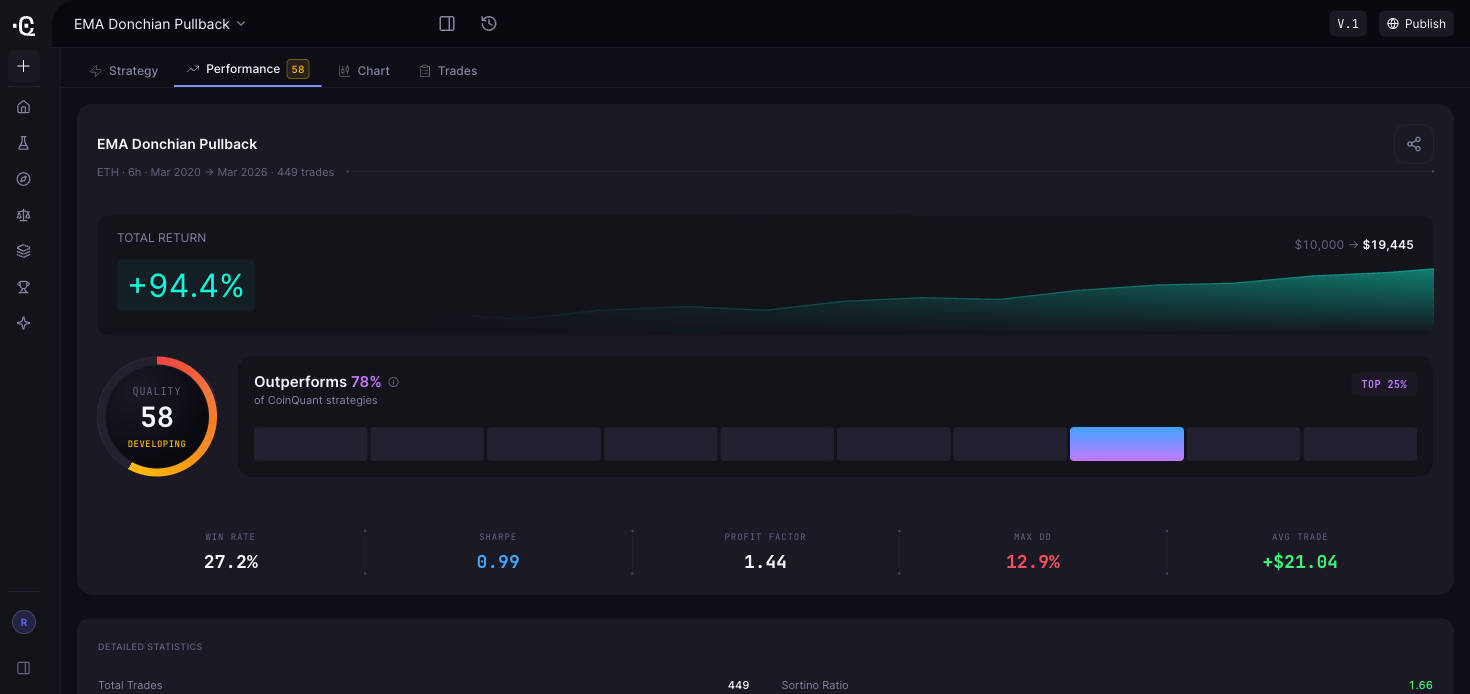Click the Avg Trade +$21.04 value

coord(1300,562)
